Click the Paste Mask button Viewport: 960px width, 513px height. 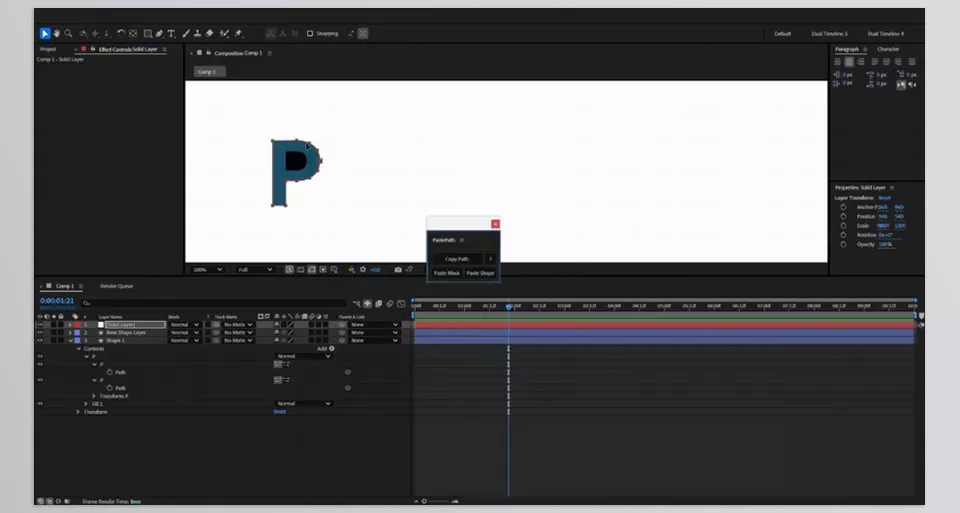coord(447,273)
